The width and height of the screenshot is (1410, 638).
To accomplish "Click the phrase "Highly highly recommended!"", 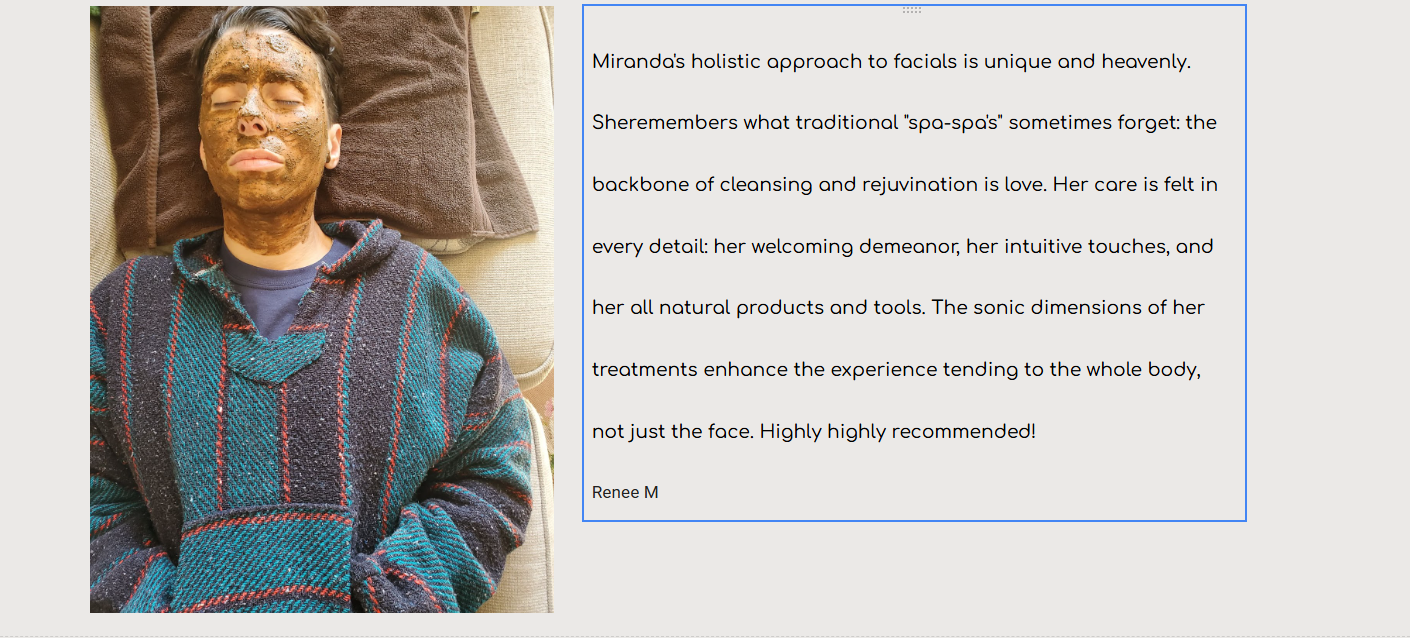I will click(898, 432).
